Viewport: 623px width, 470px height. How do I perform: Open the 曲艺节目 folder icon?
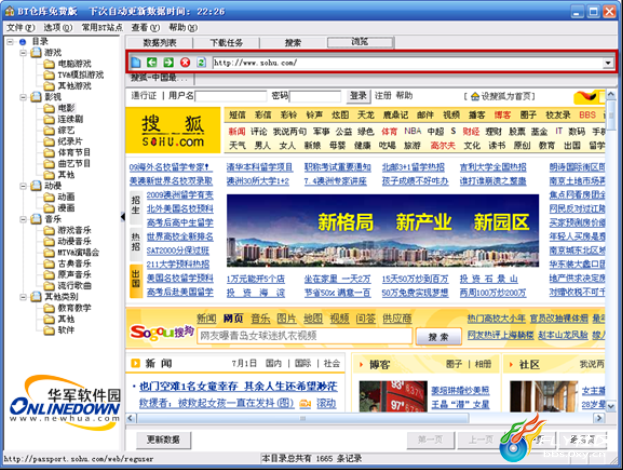pyautogui.click(x=49, y=164)
